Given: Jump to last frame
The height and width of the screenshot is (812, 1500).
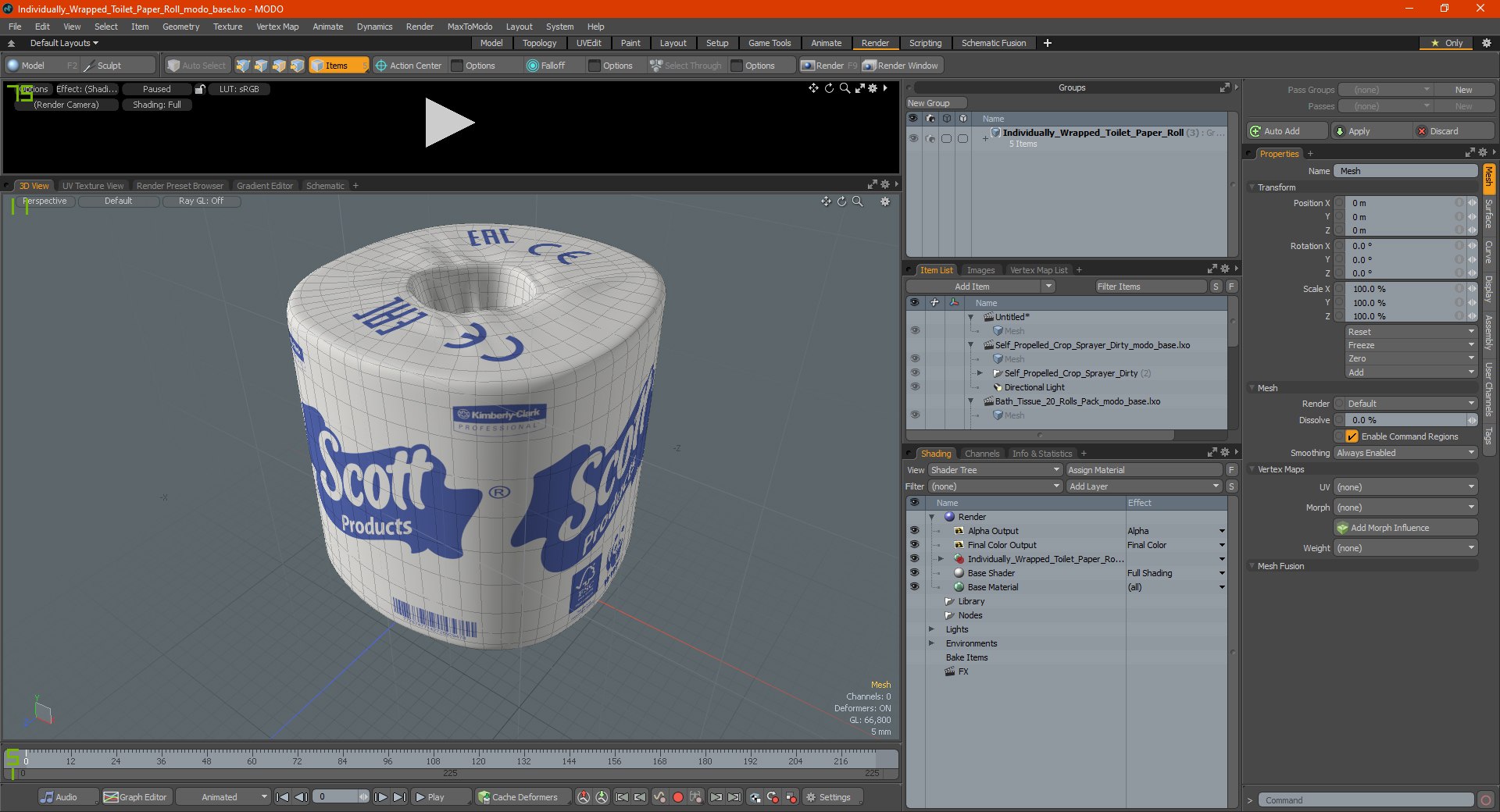Looking at the screenshot, I should click(x=399, y=797).
